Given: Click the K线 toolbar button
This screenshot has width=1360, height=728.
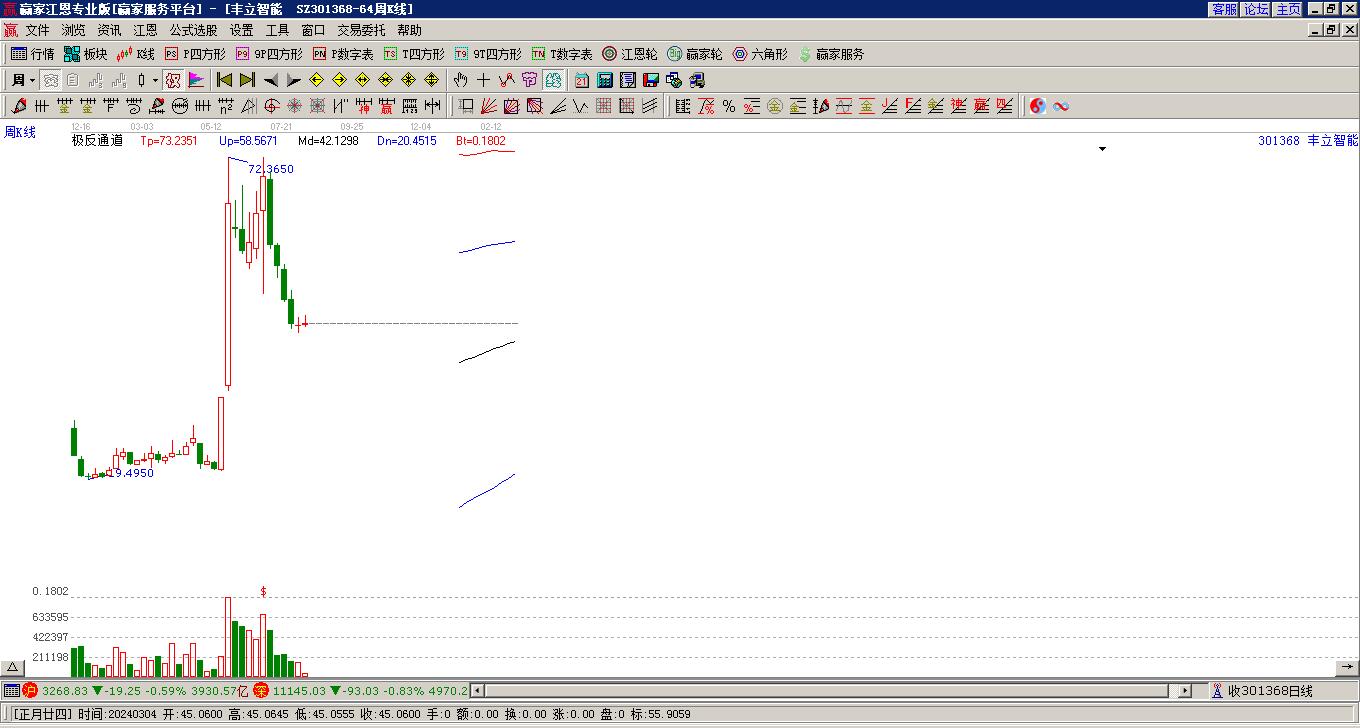Looking at the screenshot, I should tap(136, 54).
